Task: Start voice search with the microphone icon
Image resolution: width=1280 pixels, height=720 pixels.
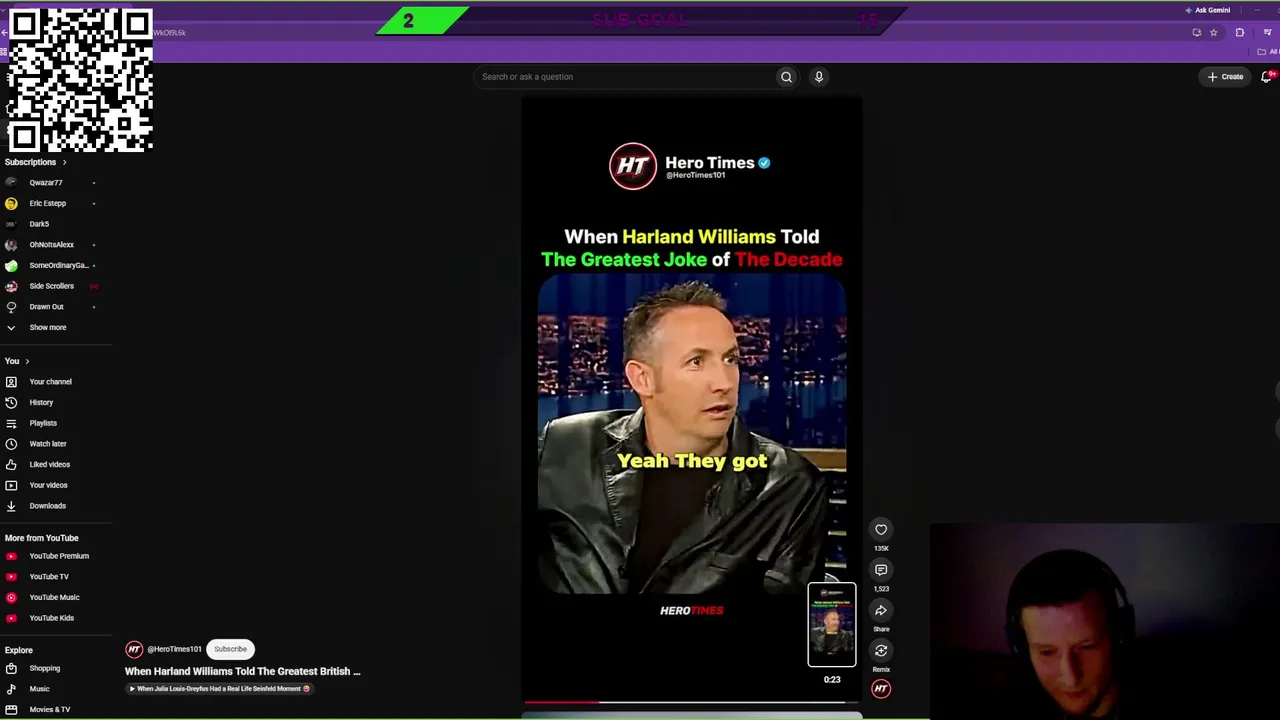Action: (819, 77)
